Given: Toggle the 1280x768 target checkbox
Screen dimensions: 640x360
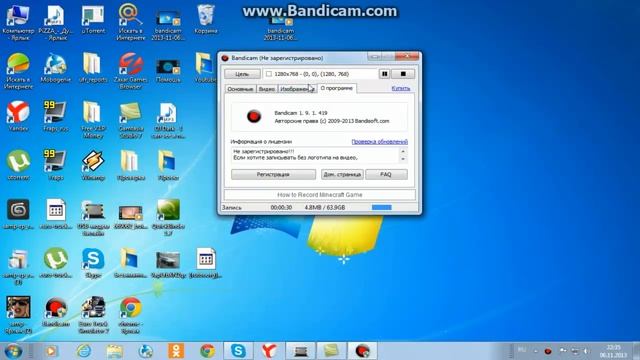Looking at the screenshot, I should tap(269, 74).
